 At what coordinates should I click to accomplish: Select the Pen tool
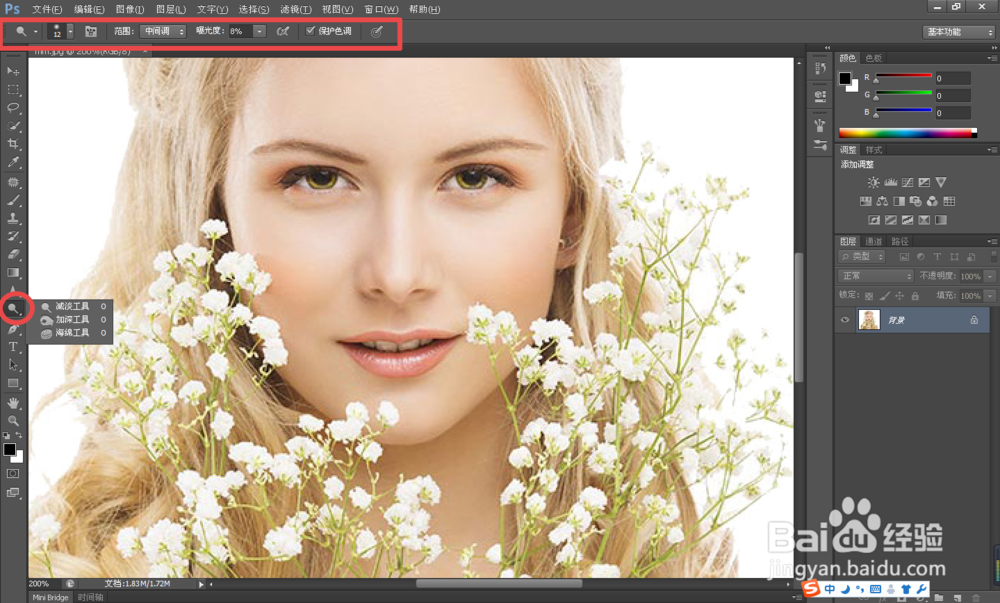(x=13, y=329)
